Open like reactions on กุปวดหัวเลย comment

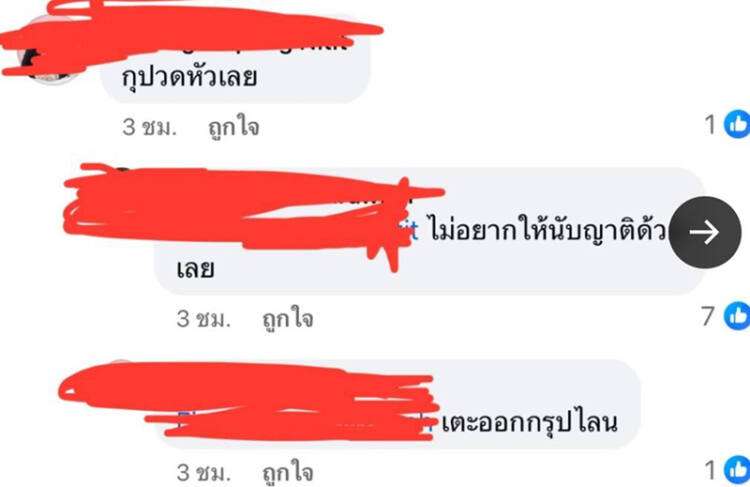[738, 124]
